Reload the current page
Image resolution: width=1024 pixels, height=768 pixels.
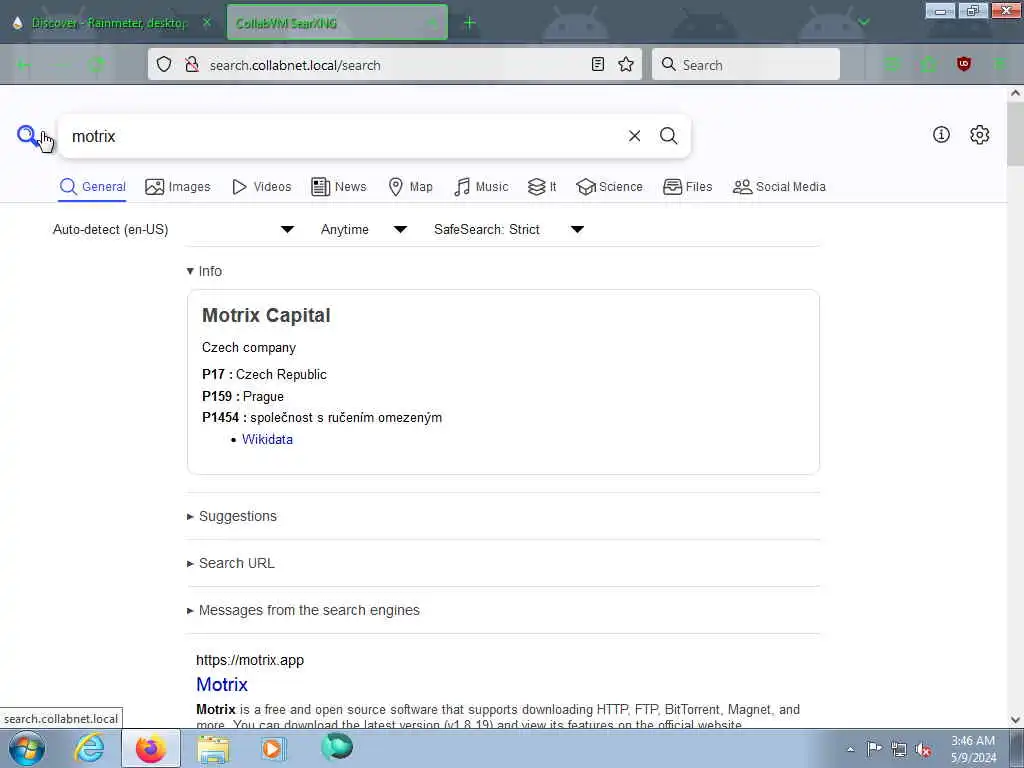point(97,64)
